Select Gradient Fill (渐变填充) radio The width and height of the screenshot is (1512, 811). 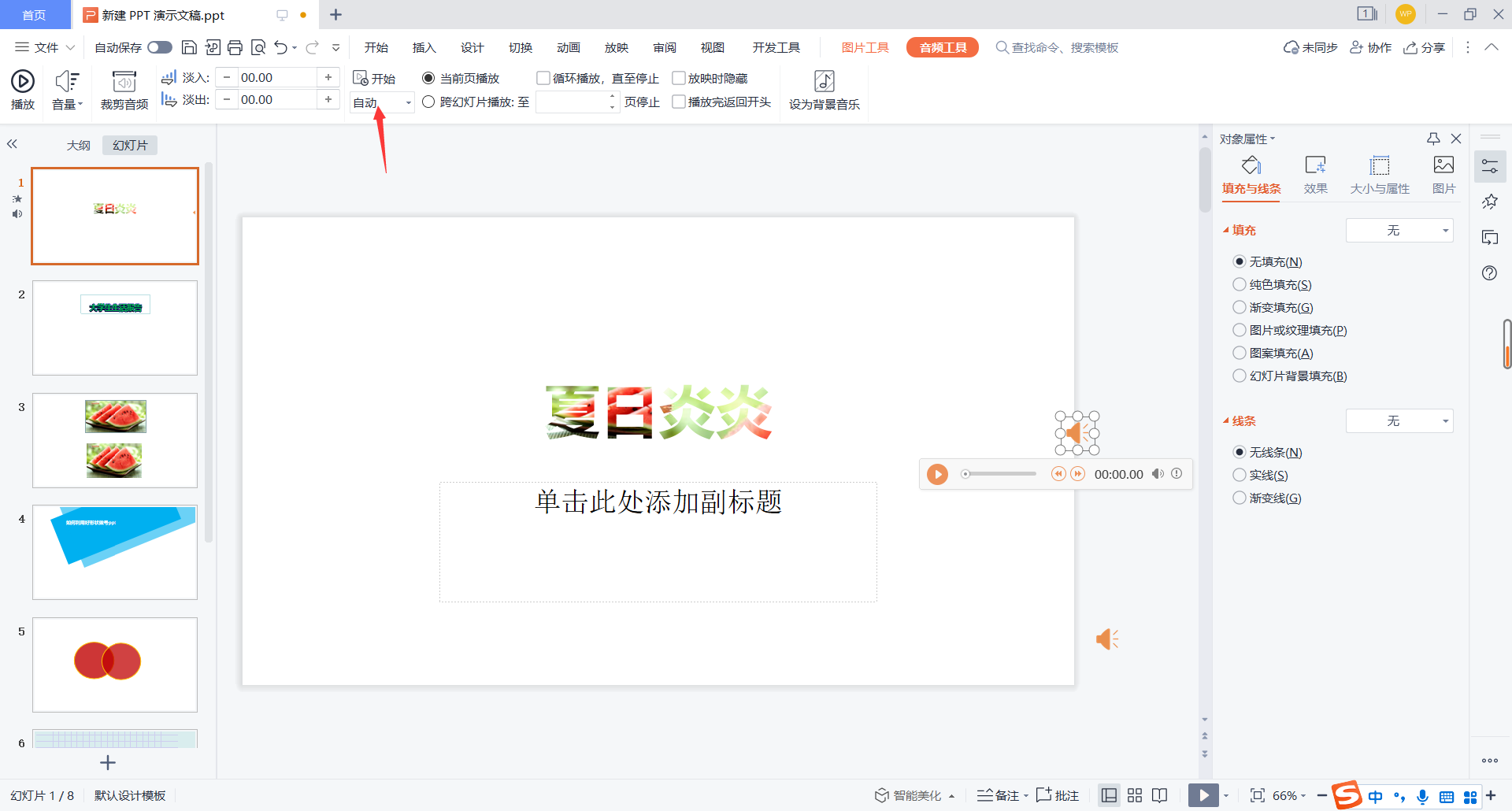tap(1240, 307)
